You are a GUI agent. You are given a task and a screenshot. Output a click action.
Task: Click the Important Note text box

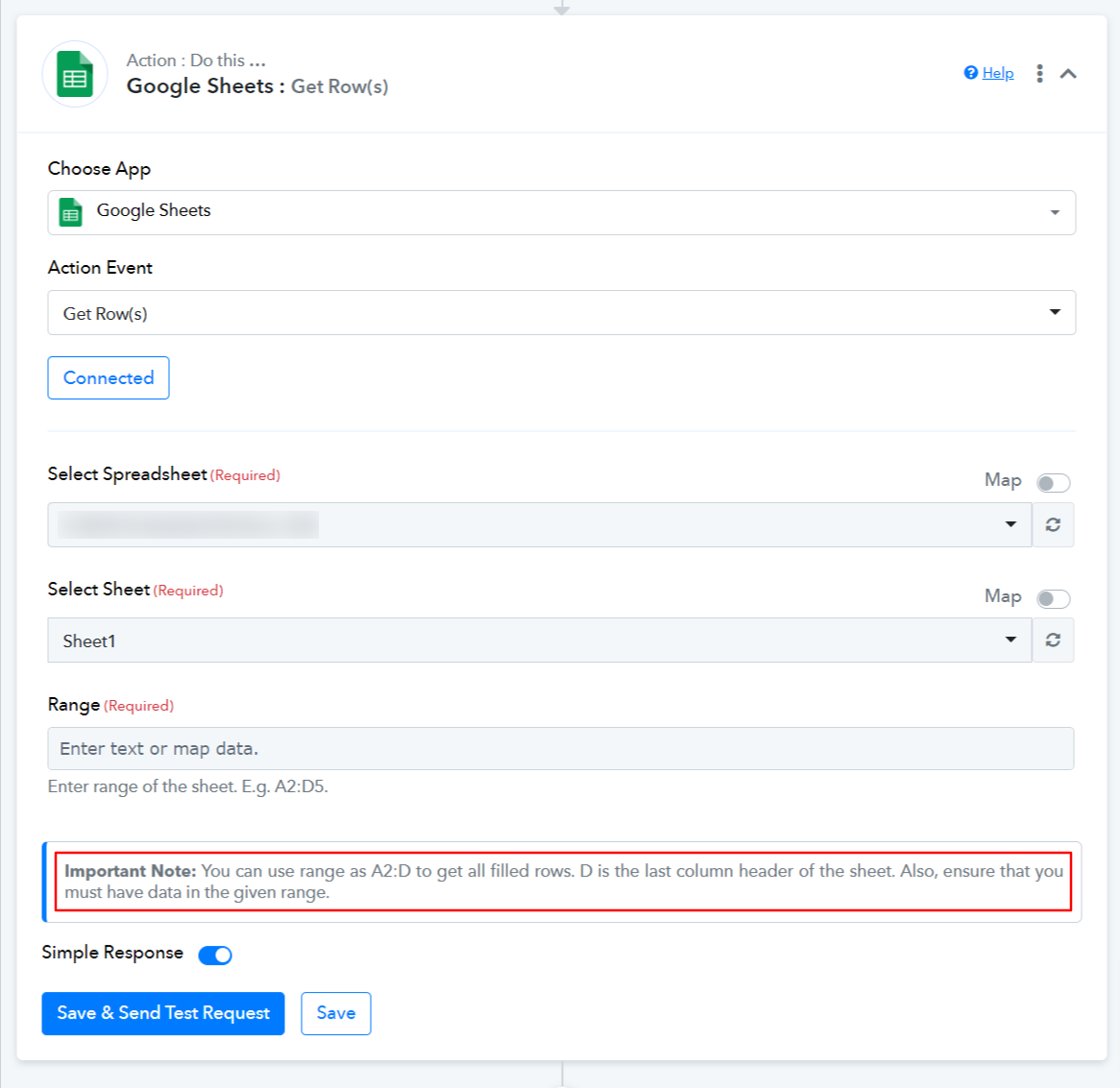[x=564, y=882]
